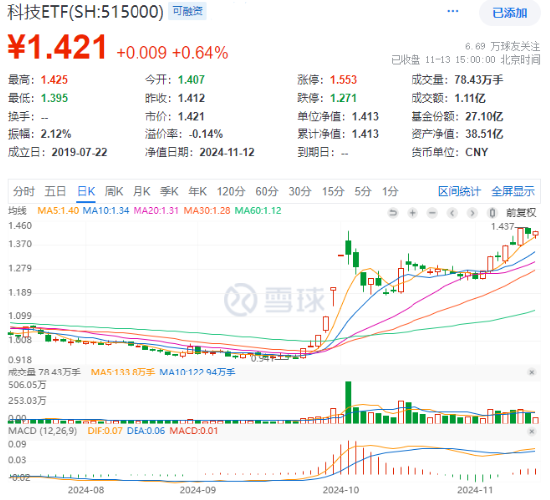Open the three-dot more options menu
Viewport: 550px width, 500px height.
coord(452,12)
